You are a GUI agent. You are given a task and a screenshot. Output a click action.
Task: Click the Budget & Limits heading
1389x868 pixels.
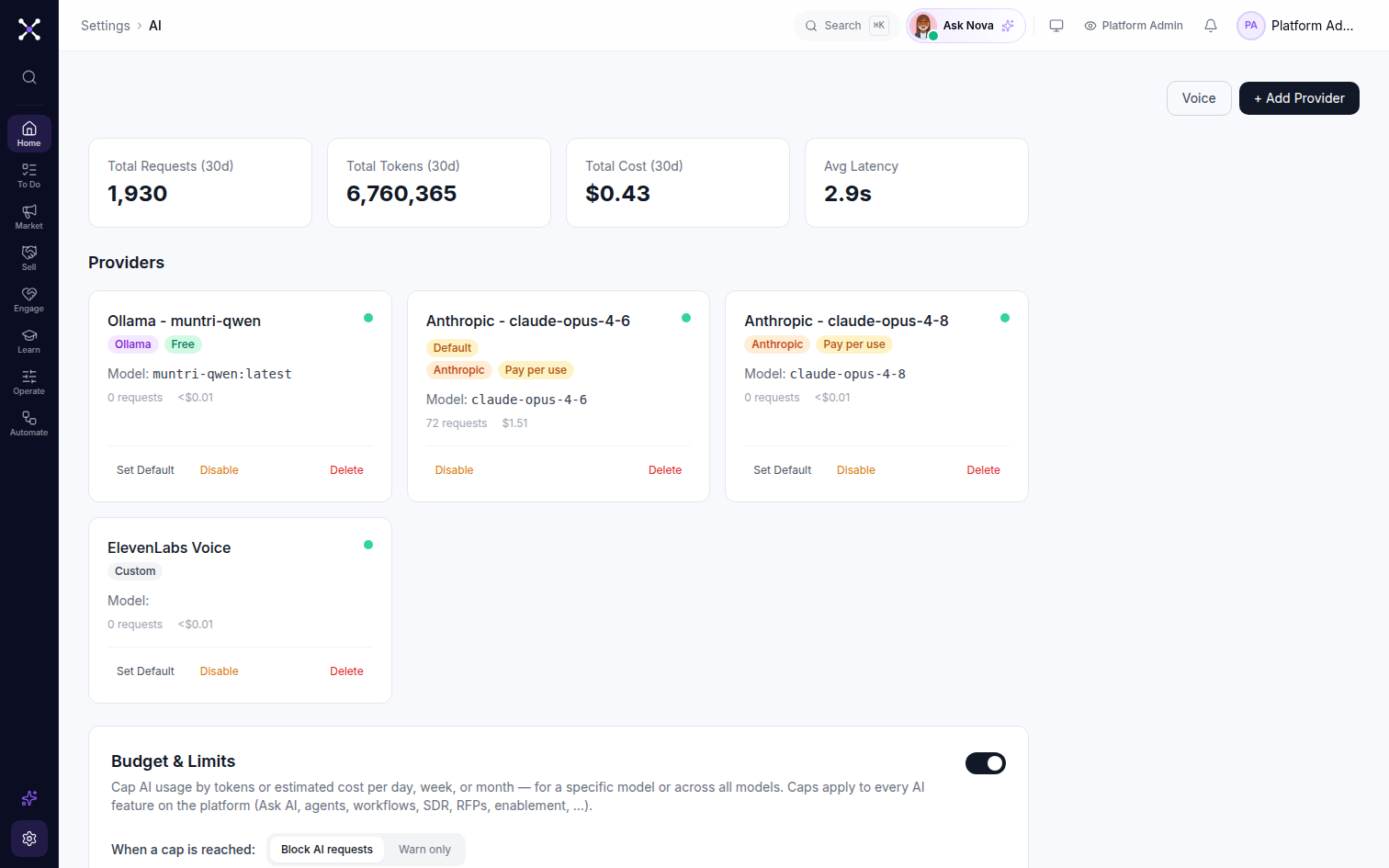pos(173,761)
